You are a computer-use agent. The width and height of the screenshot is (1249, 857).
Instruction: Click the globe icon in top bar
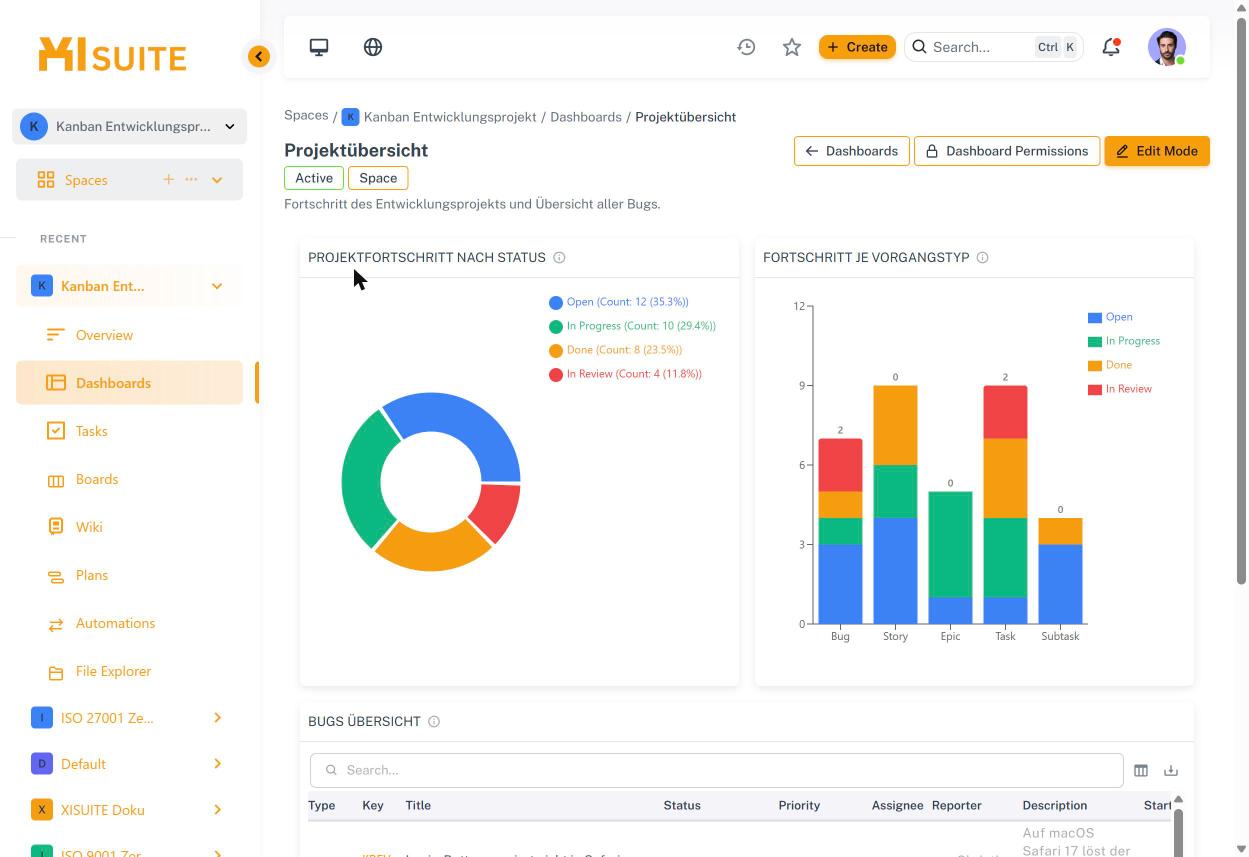(373, 47)
